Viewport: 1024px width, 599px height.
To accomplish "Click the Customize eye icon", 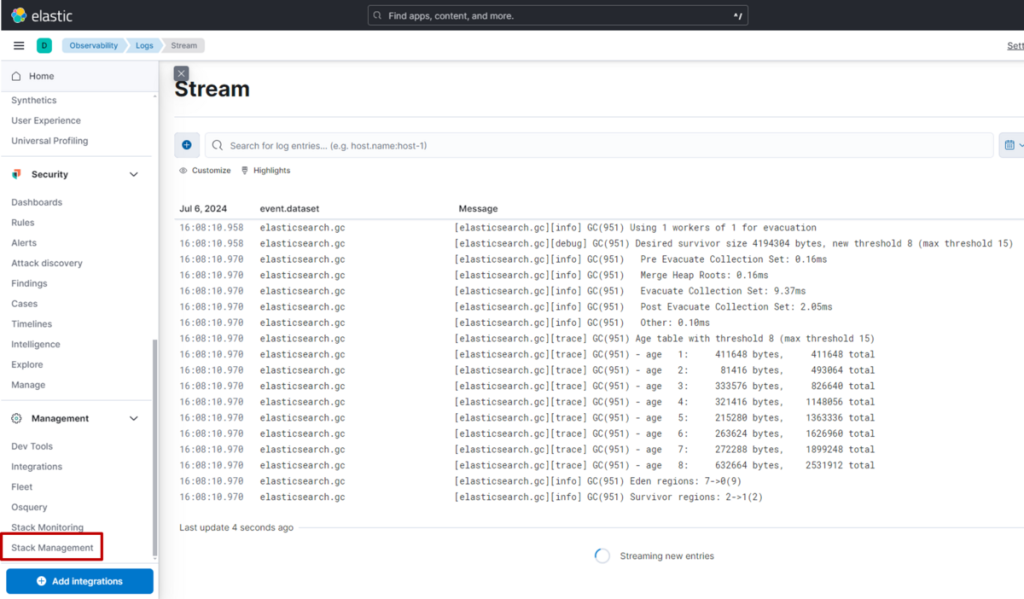I will click(183, 171).
